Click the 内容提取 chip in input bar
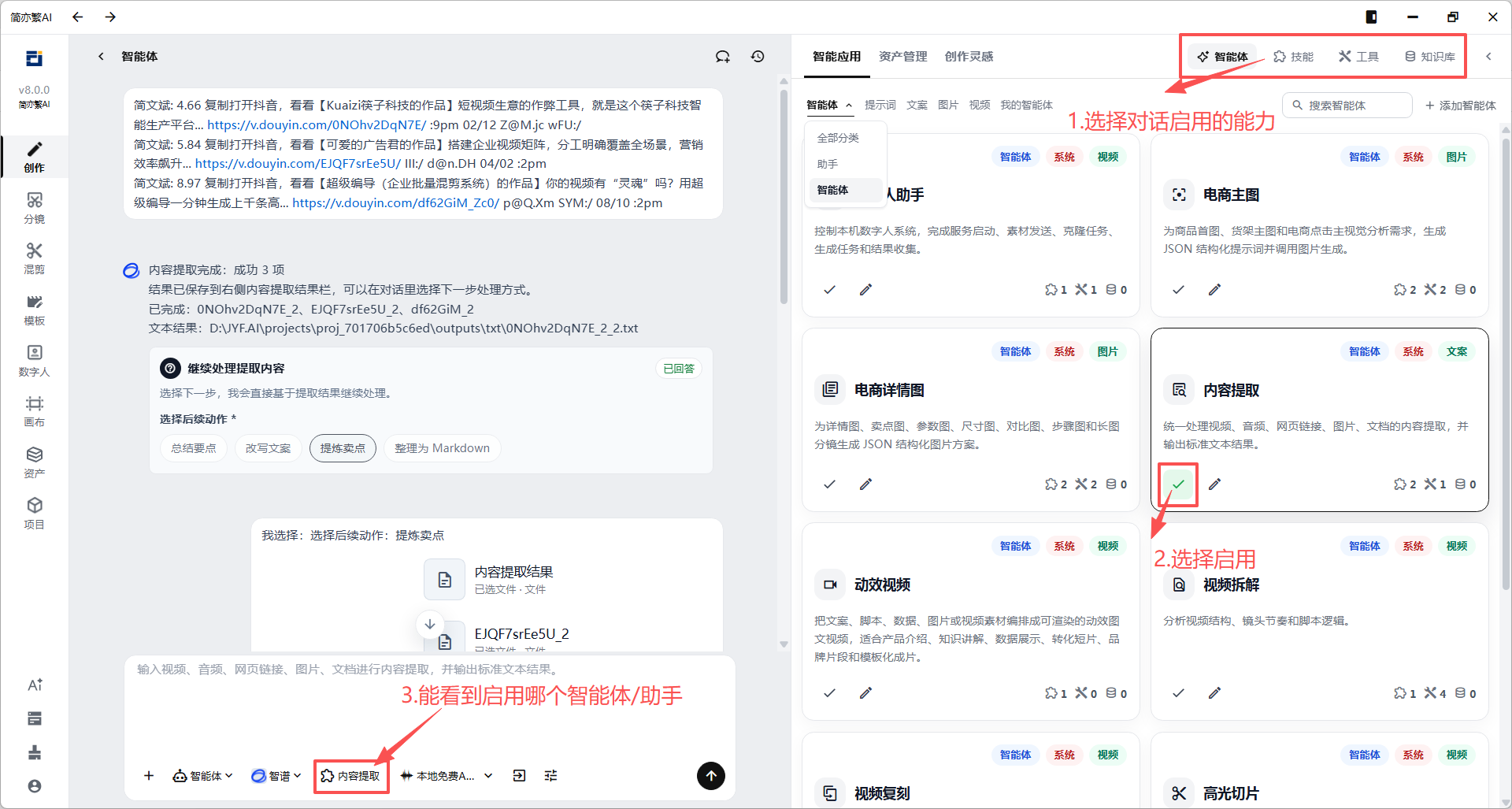Viewport: 1512px width, 809px height. tap(350, 776)
